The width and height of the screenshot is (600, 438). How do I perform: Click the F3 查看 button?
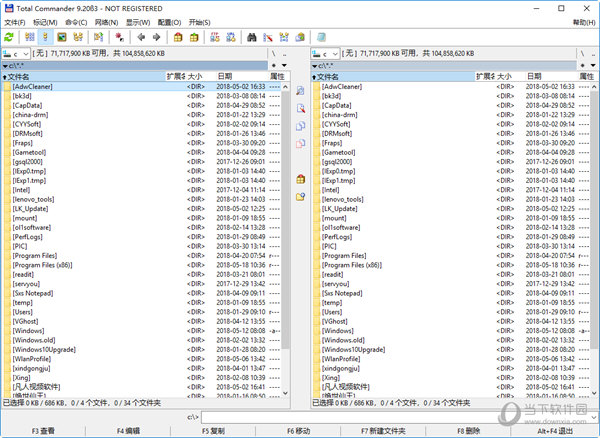coord(43,431)
